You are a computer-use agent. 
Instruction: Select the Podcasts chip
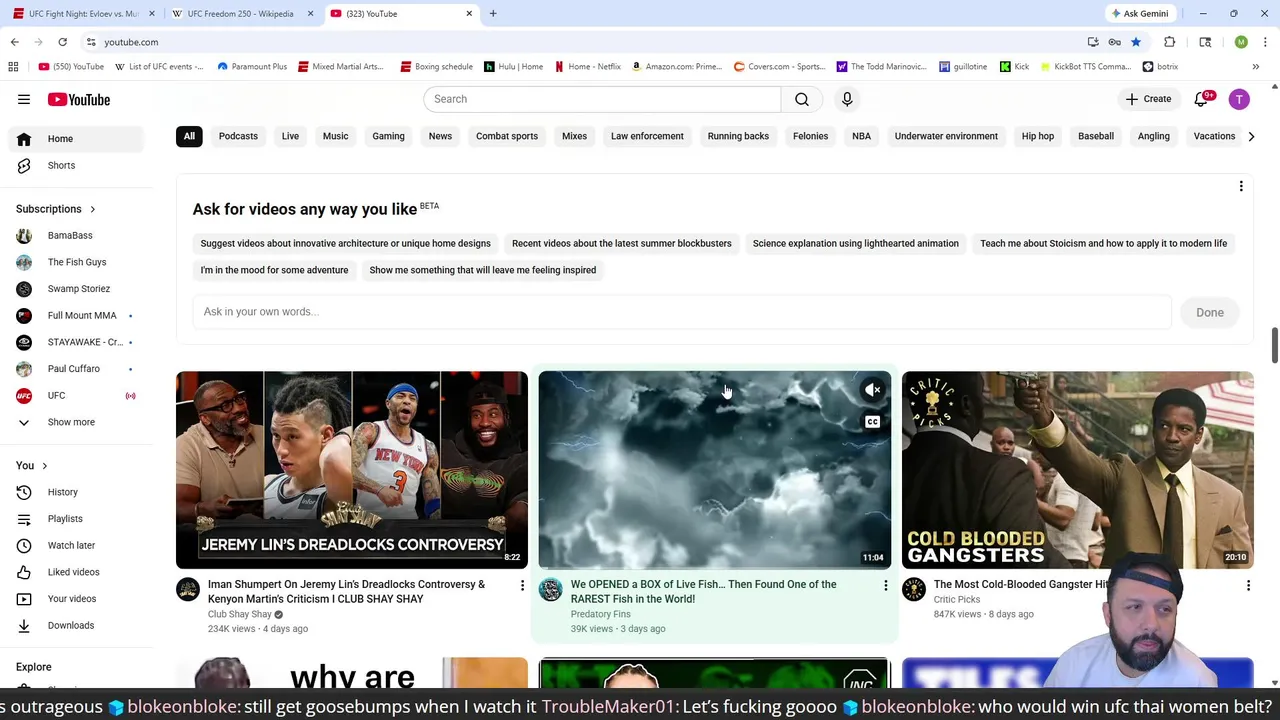click(238, 136)
